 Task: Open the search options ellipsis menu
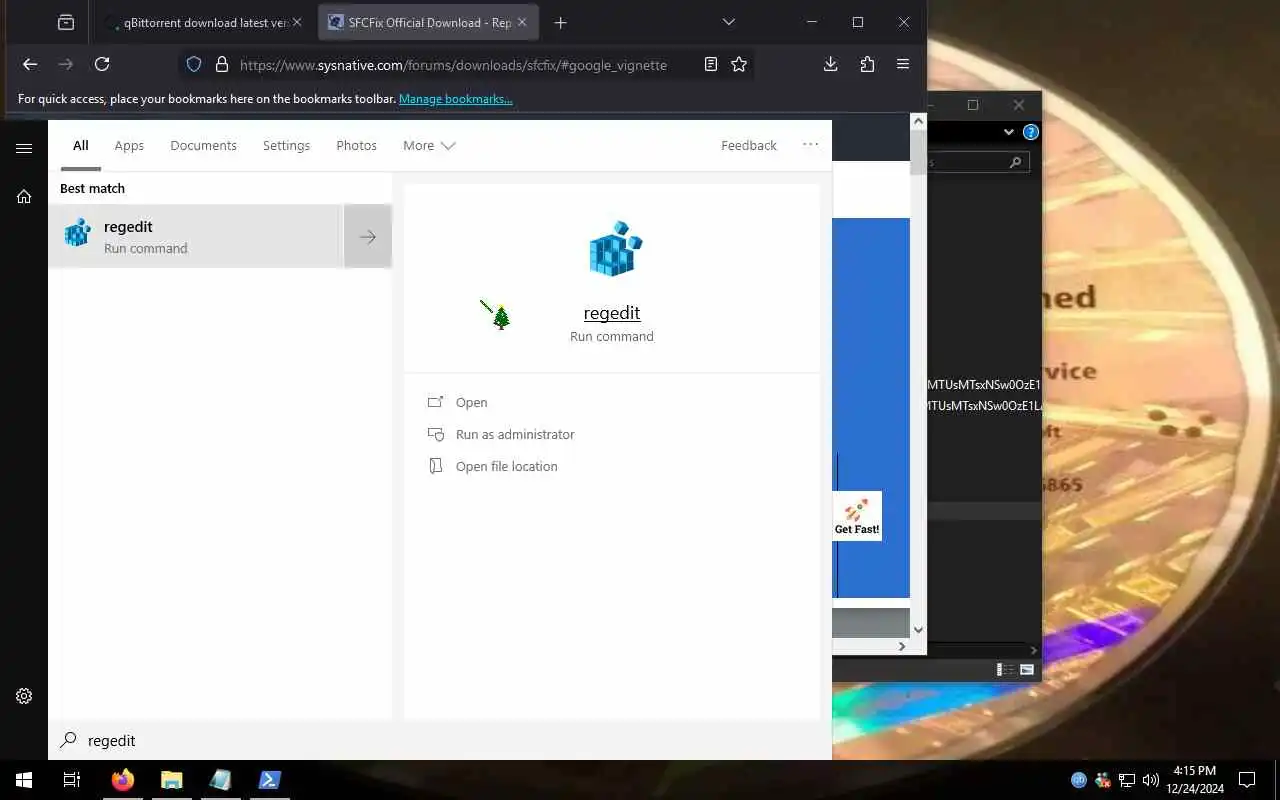point(810,145)
